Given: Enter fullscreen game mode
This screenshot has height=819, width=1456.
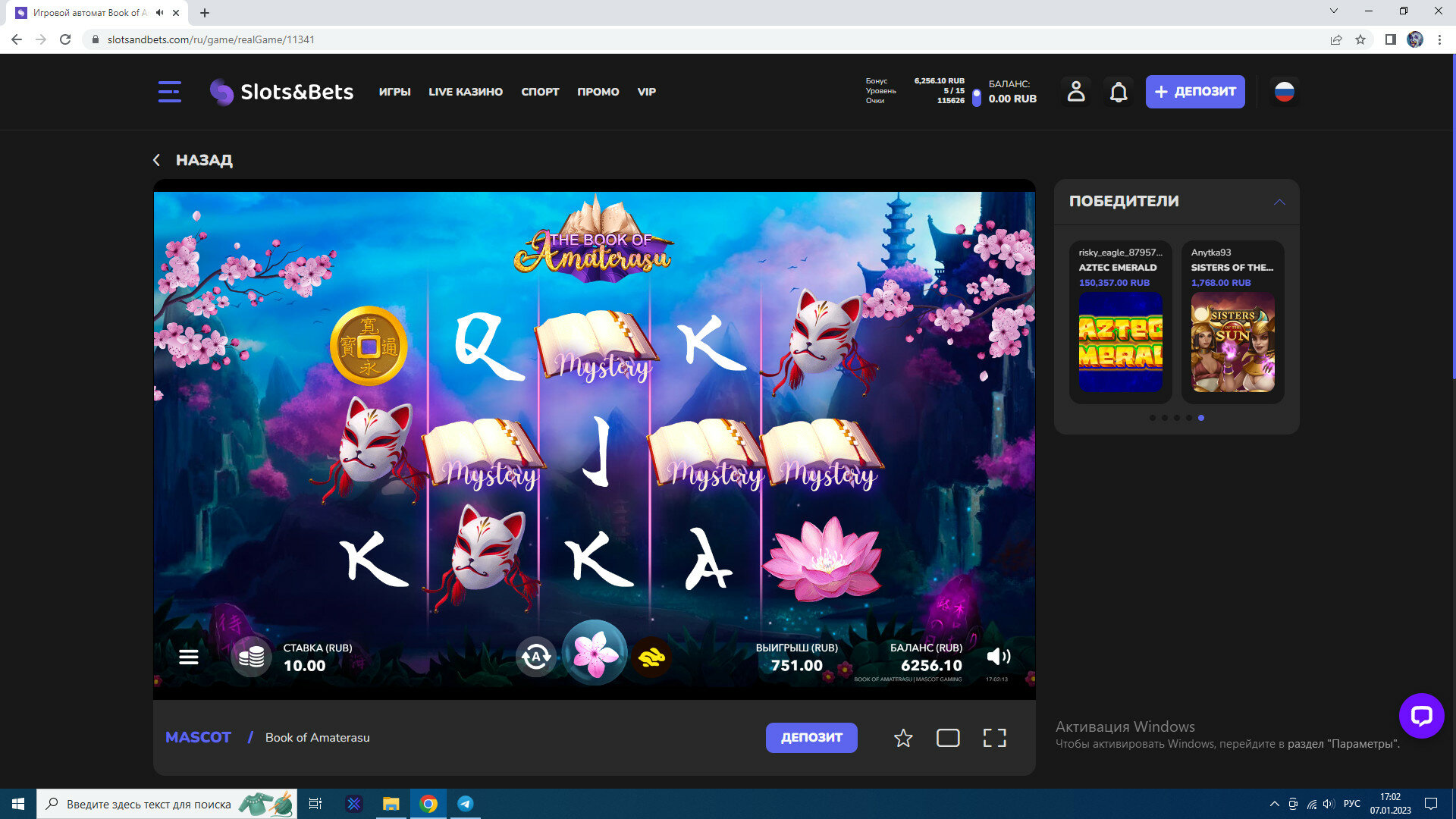Looking at the screenshot, I should [994, 738].
